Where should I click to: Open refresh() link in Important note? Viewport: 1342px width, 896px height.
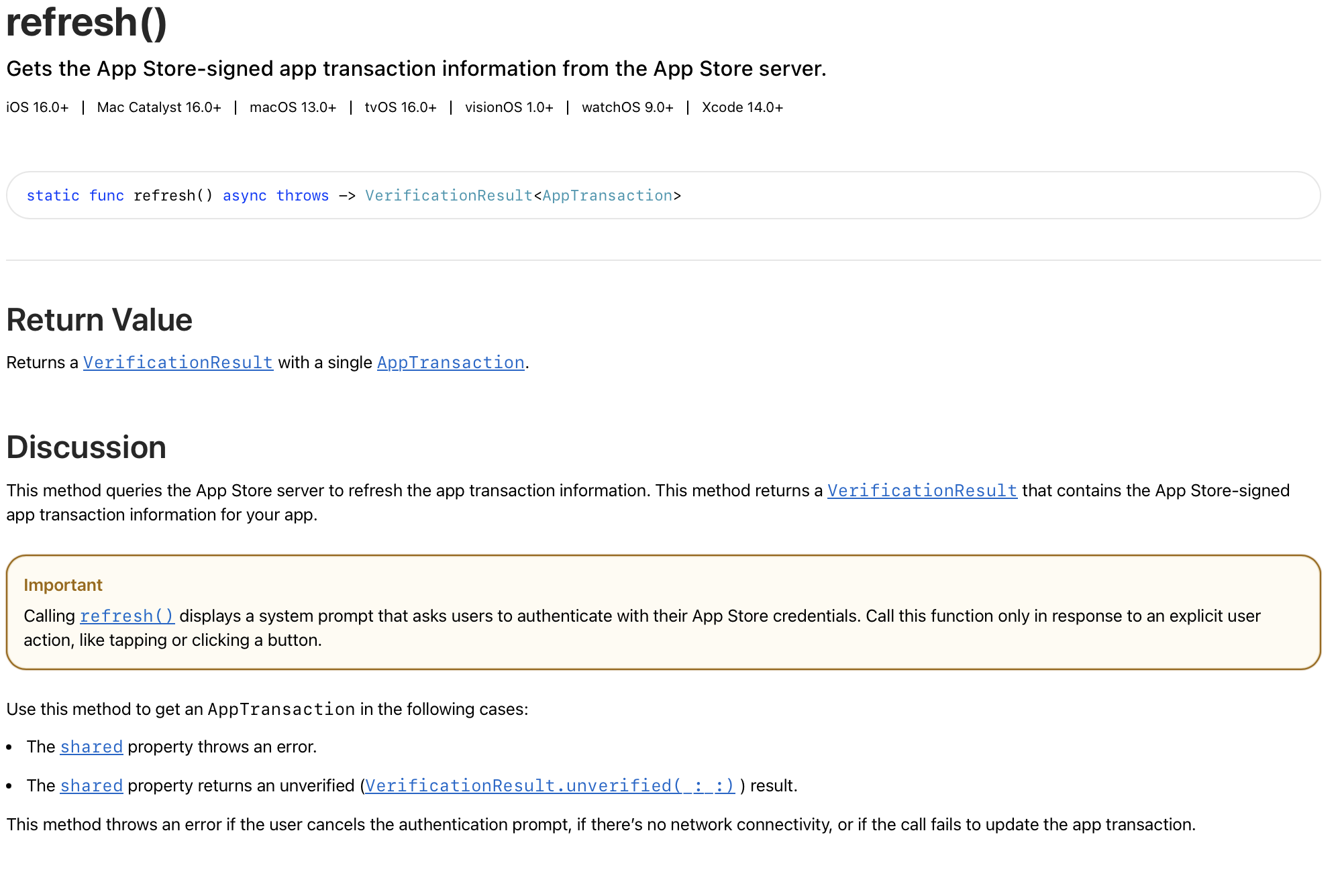click(x=127, y=616)
